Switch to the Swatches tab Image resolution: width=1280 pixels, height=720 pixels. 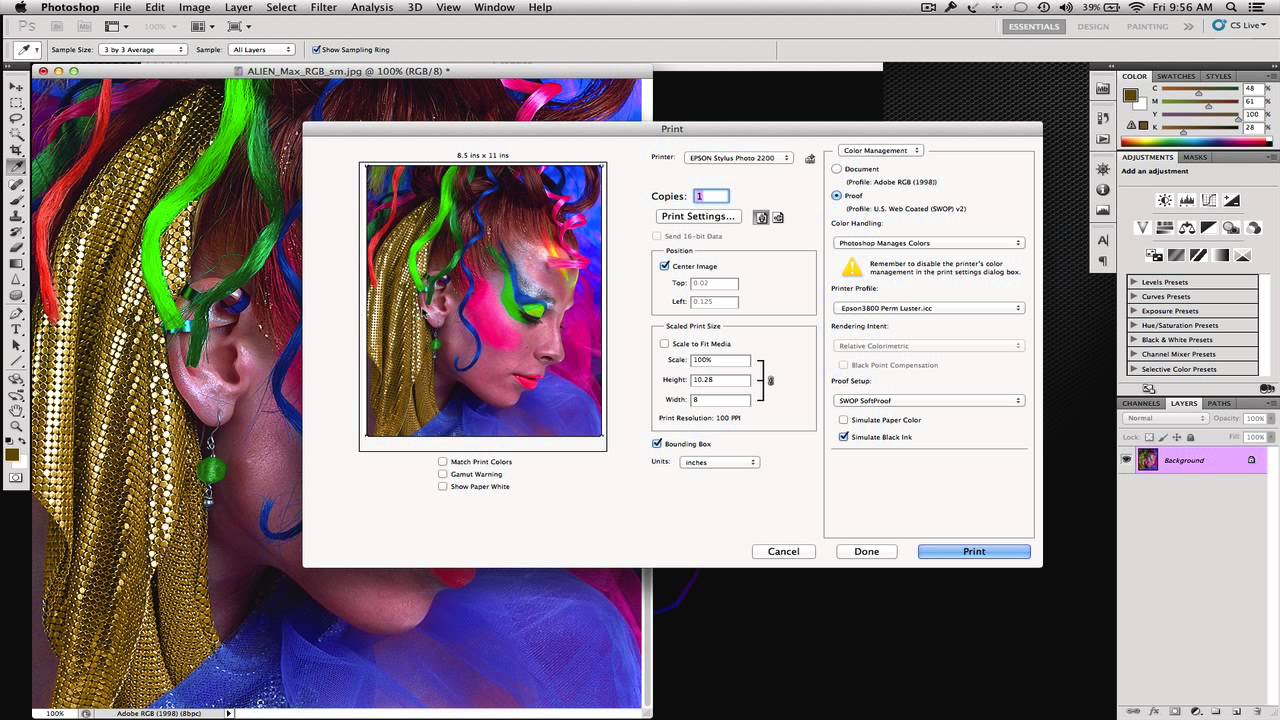coord(1176,76)
